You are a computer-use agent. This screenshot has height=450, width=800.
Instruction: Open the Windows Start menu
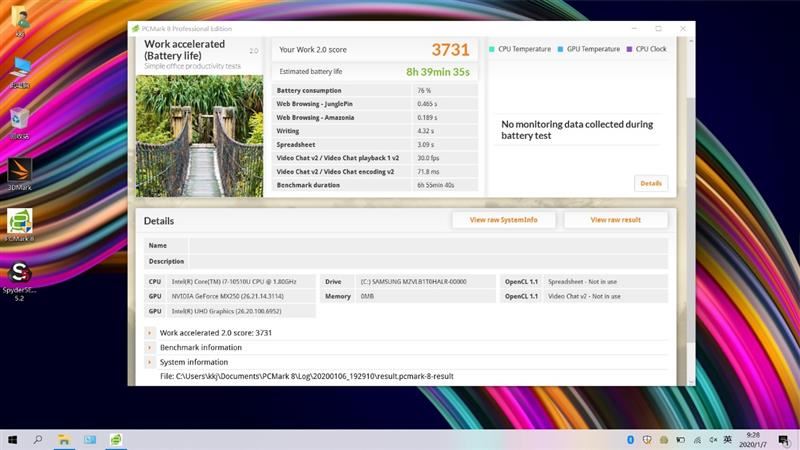(12, 439)
